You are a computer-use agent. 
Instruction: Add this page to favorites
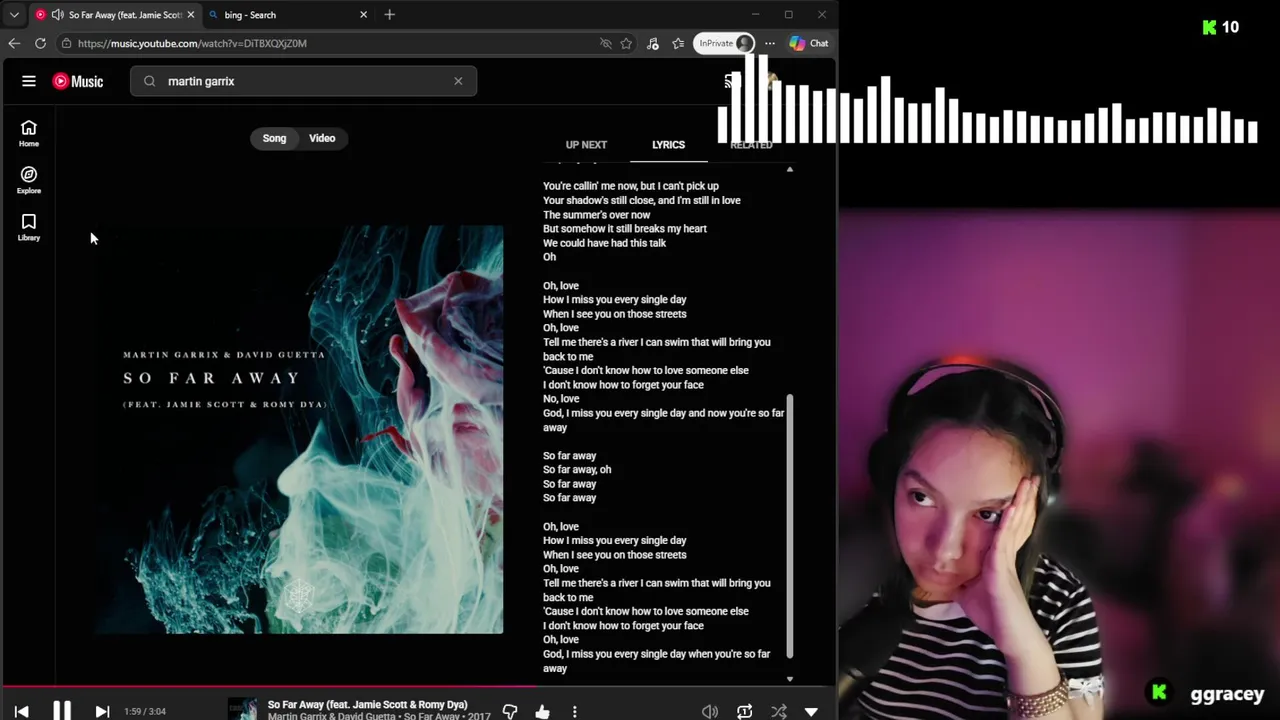pos(626,43)
